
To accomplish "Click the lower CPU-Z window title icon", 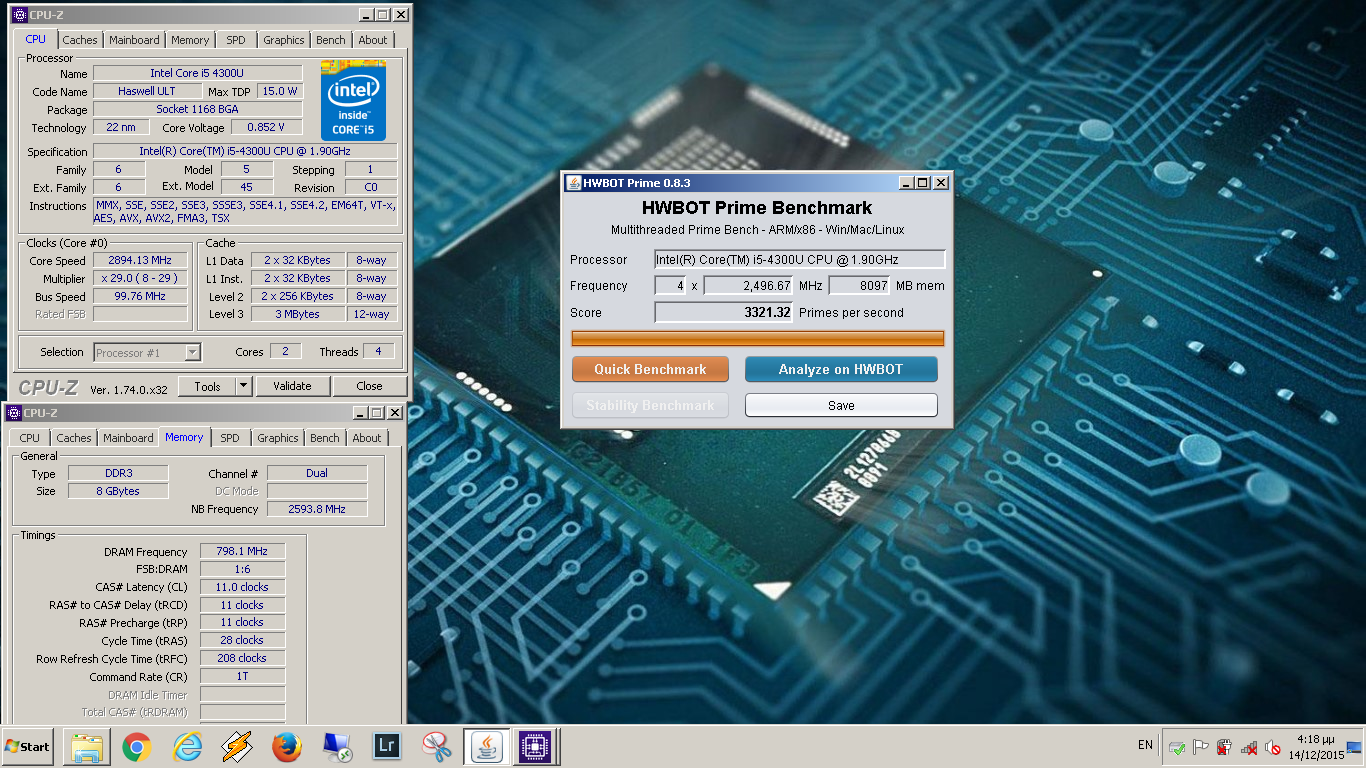I will pyautogui.click(x=14, y=413).
